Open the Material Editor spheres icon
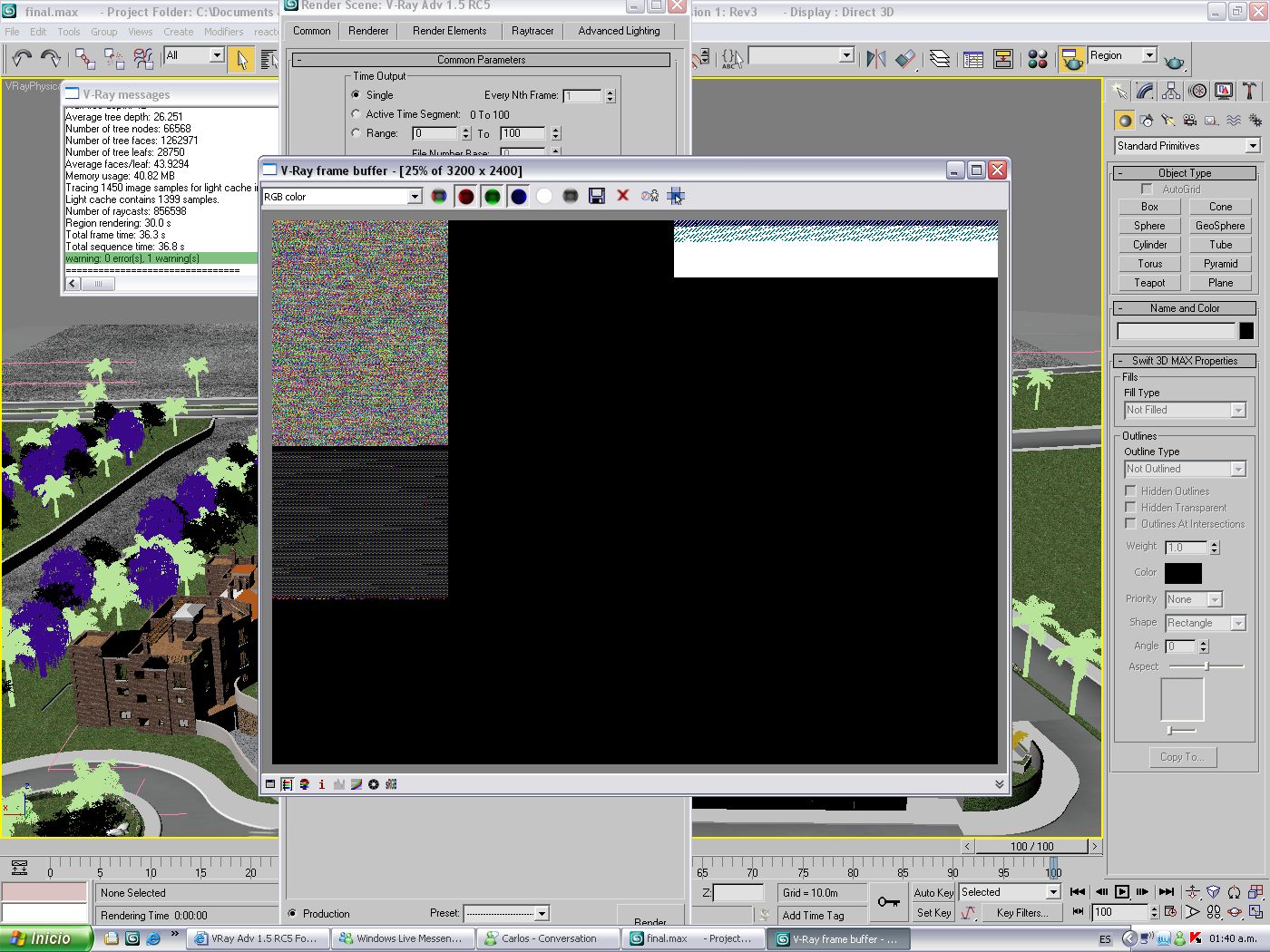Image resolution: width=1270 pixels, height=952 pixels. (1038, 59)
